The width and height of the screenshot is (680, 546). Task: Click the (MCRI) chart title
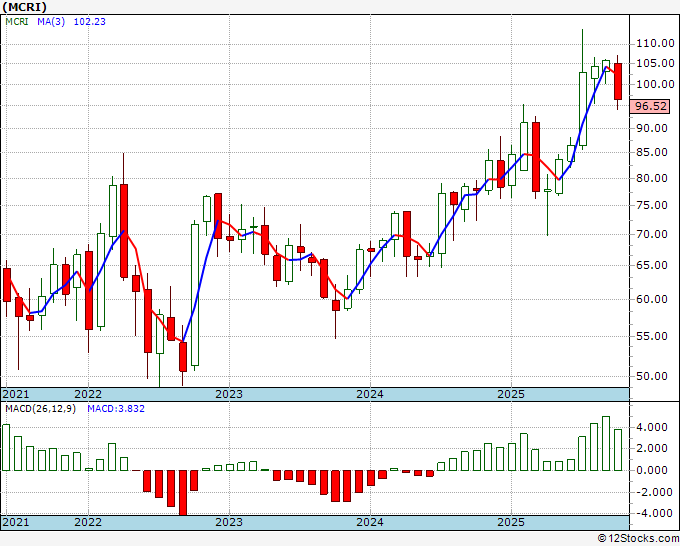25,7
